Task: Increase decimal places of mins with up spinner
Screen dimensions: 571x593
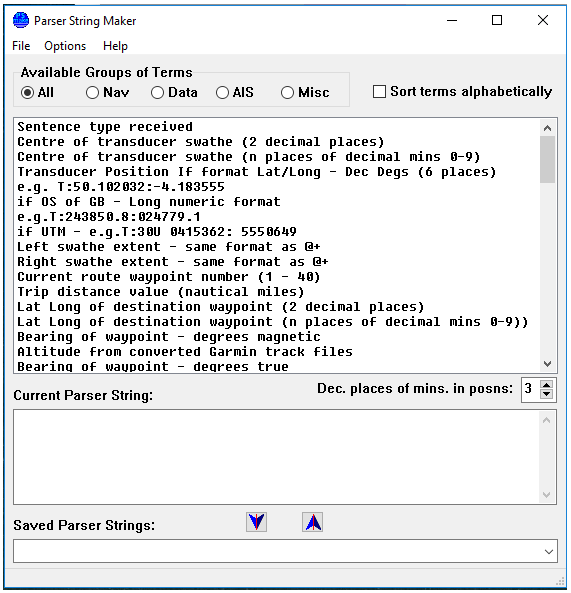Action: click(546, 384)
